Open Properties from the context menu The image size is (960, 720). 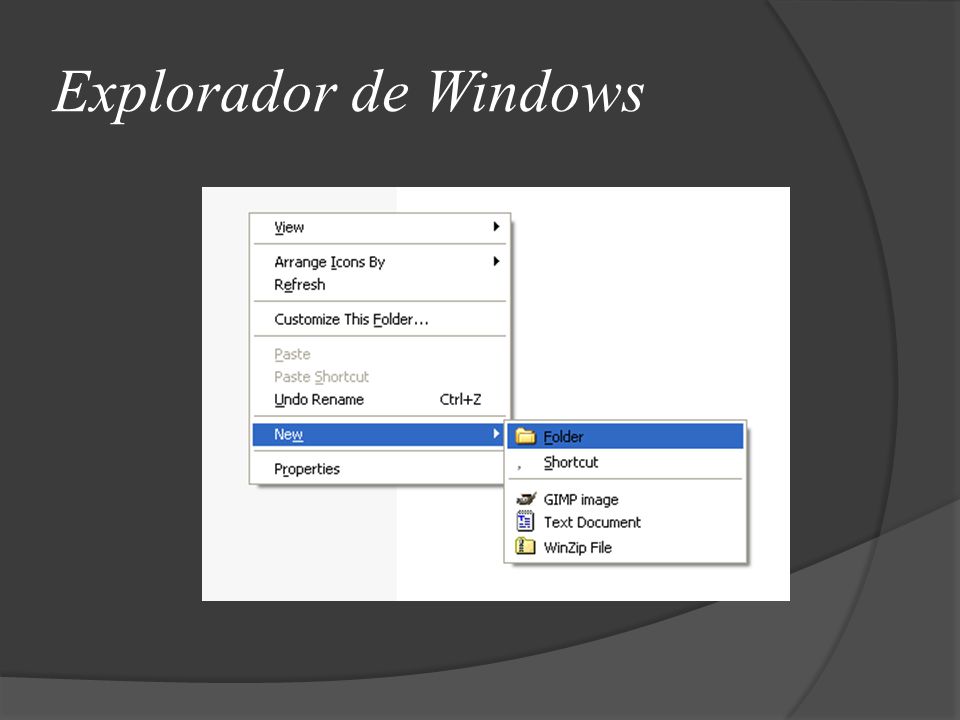380,469
